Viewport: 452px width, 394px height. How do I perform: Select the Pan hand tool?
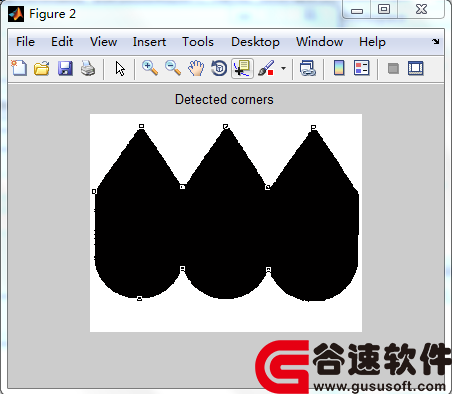196,68
